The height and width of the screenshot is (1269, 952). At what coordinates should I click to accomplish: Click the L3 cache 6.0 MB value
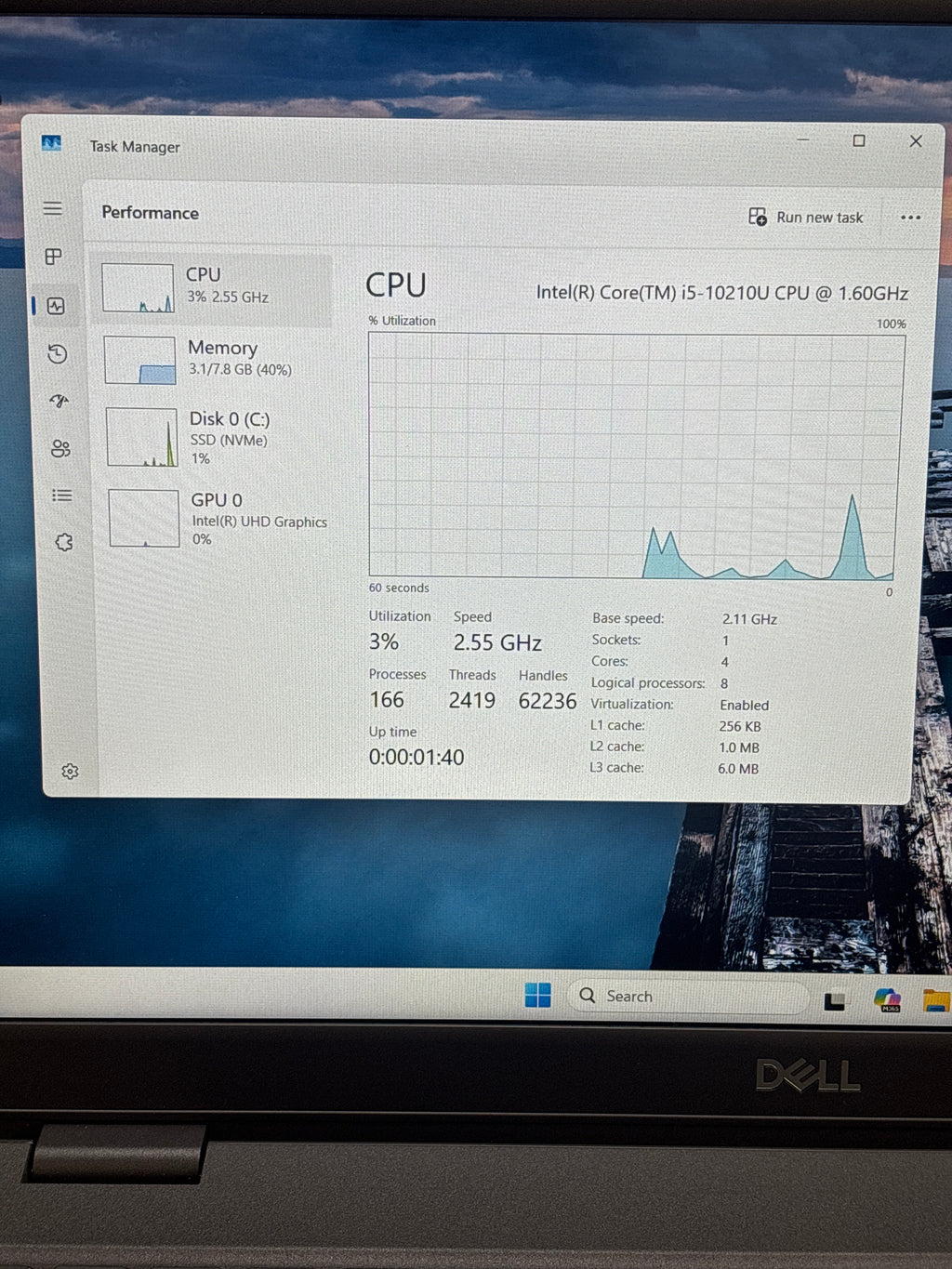click(x=738, y=769)
